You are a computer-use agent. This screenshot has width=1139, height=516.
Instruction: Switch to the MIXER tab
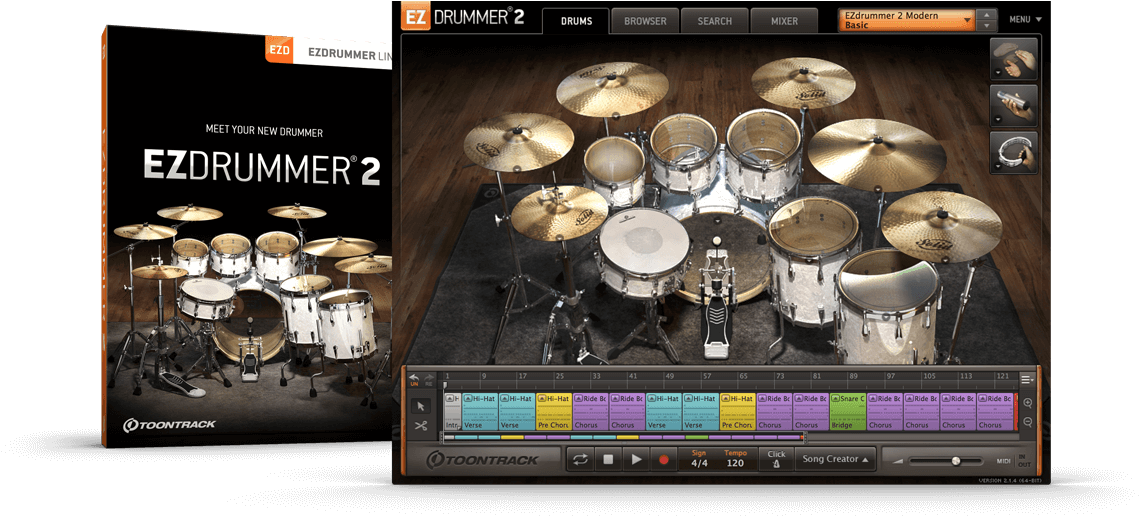click(x=784, y=21)
